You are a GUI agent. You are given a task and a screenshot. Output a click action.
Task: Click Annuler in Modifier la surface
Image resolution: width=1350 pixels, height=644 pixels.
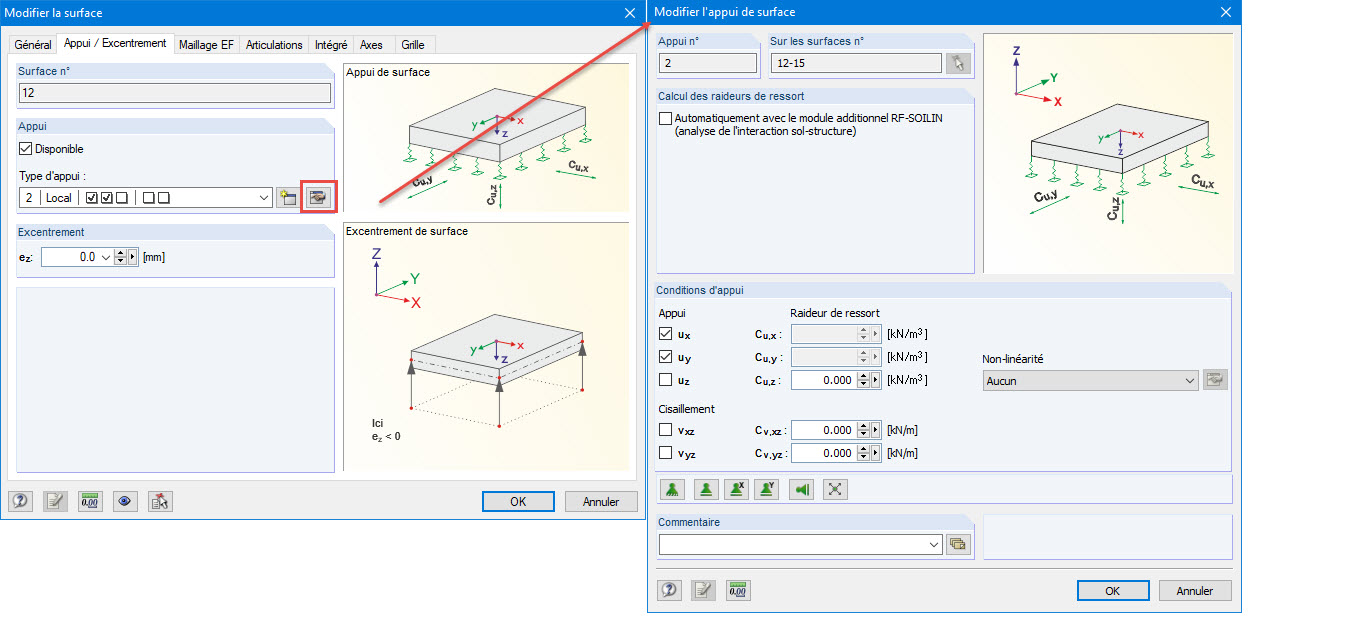[x=601, y=502]
